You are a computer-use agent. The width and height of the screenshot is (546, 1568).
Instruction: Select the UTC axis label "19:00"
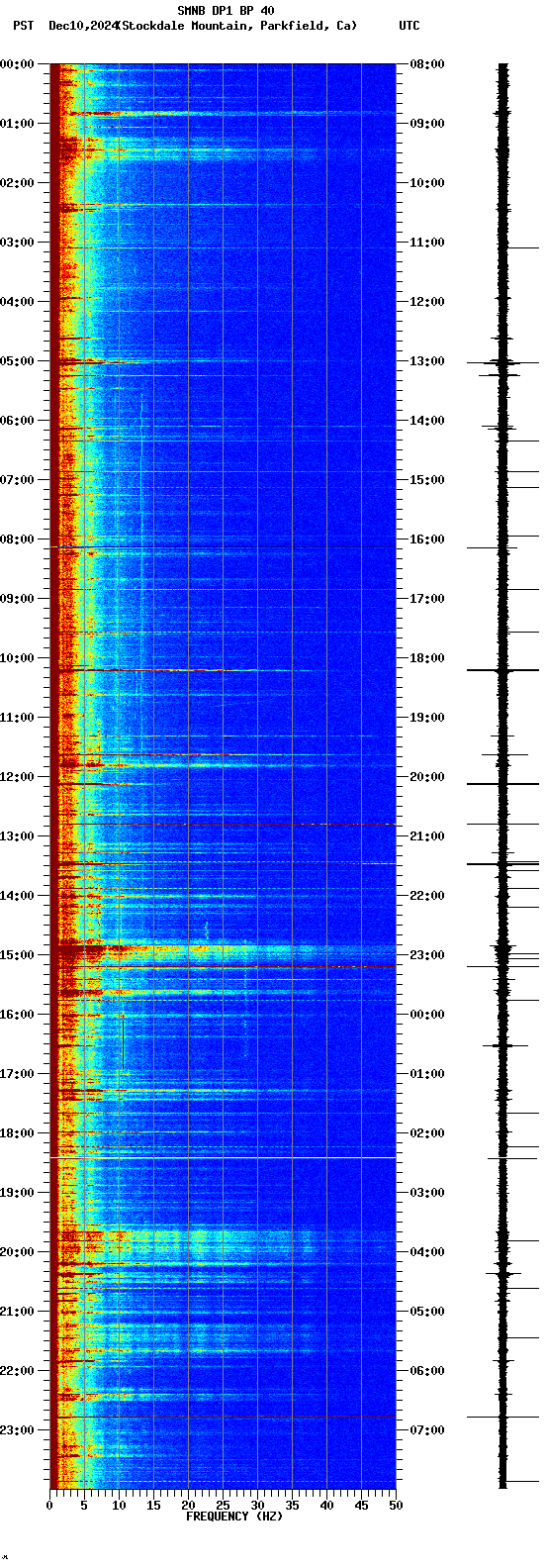click(x=427, y=718)
